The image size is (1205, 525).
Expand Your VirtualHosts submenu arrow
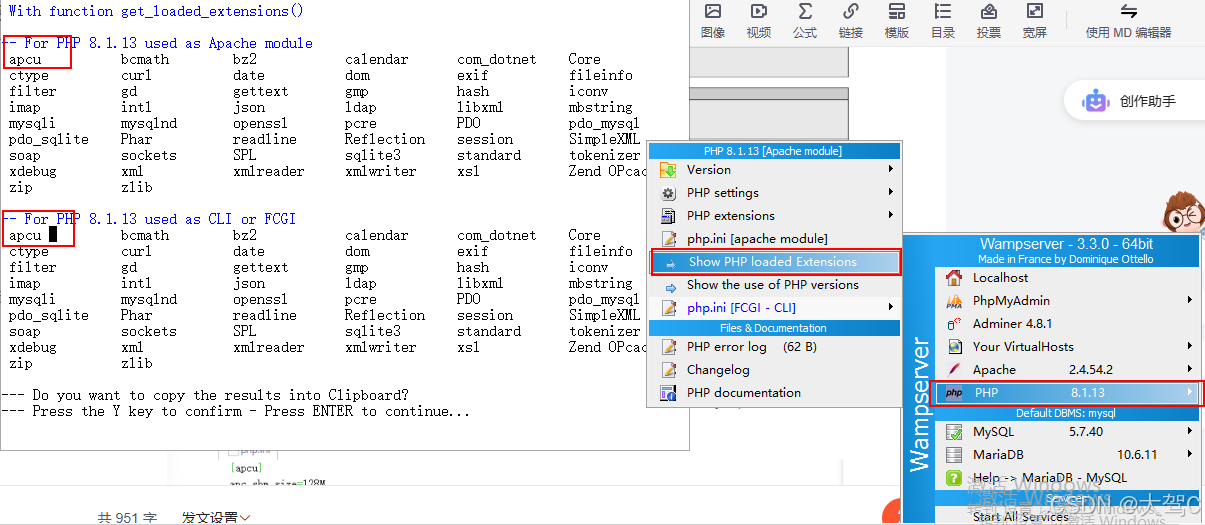[x=1190, y=347]
